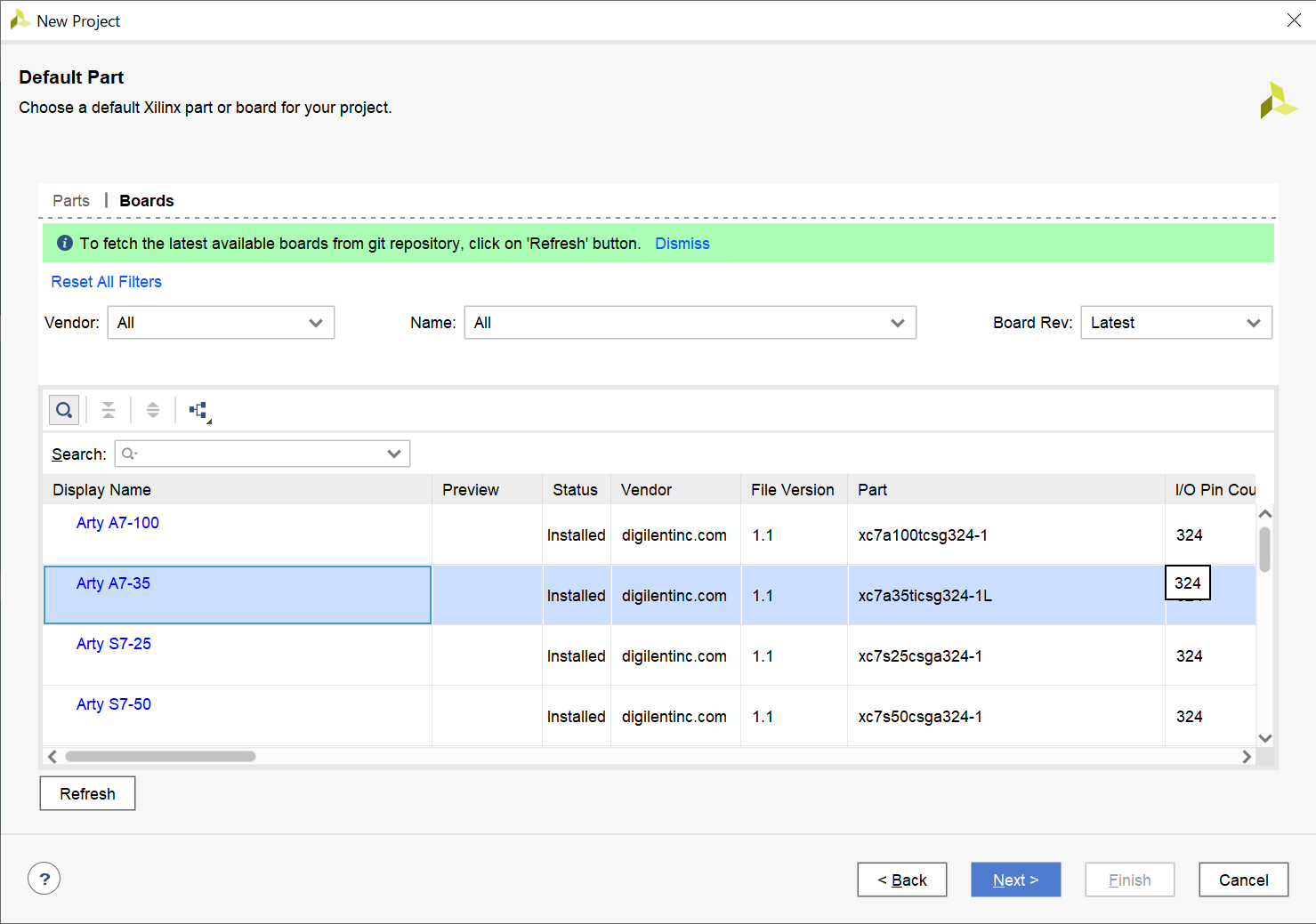Click part cell xc7a100tcsg324-1
This screenshot has width=1316, height=924.
[923, 535]
